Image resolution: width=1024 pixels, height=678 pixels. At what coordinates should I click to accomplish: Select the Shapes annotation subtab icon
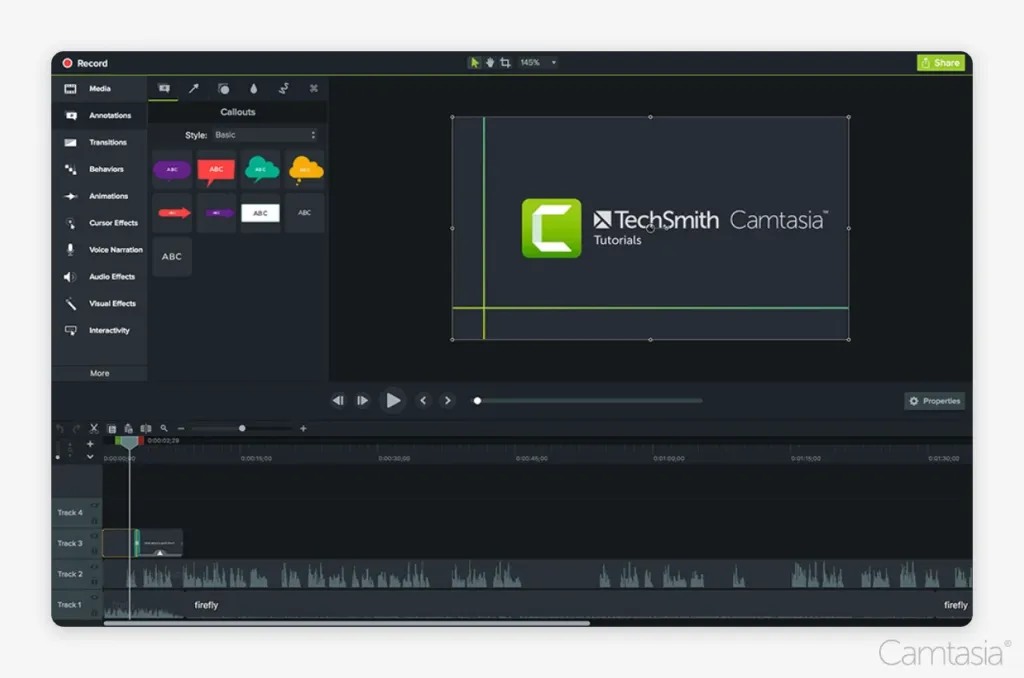tap(224, 88)
